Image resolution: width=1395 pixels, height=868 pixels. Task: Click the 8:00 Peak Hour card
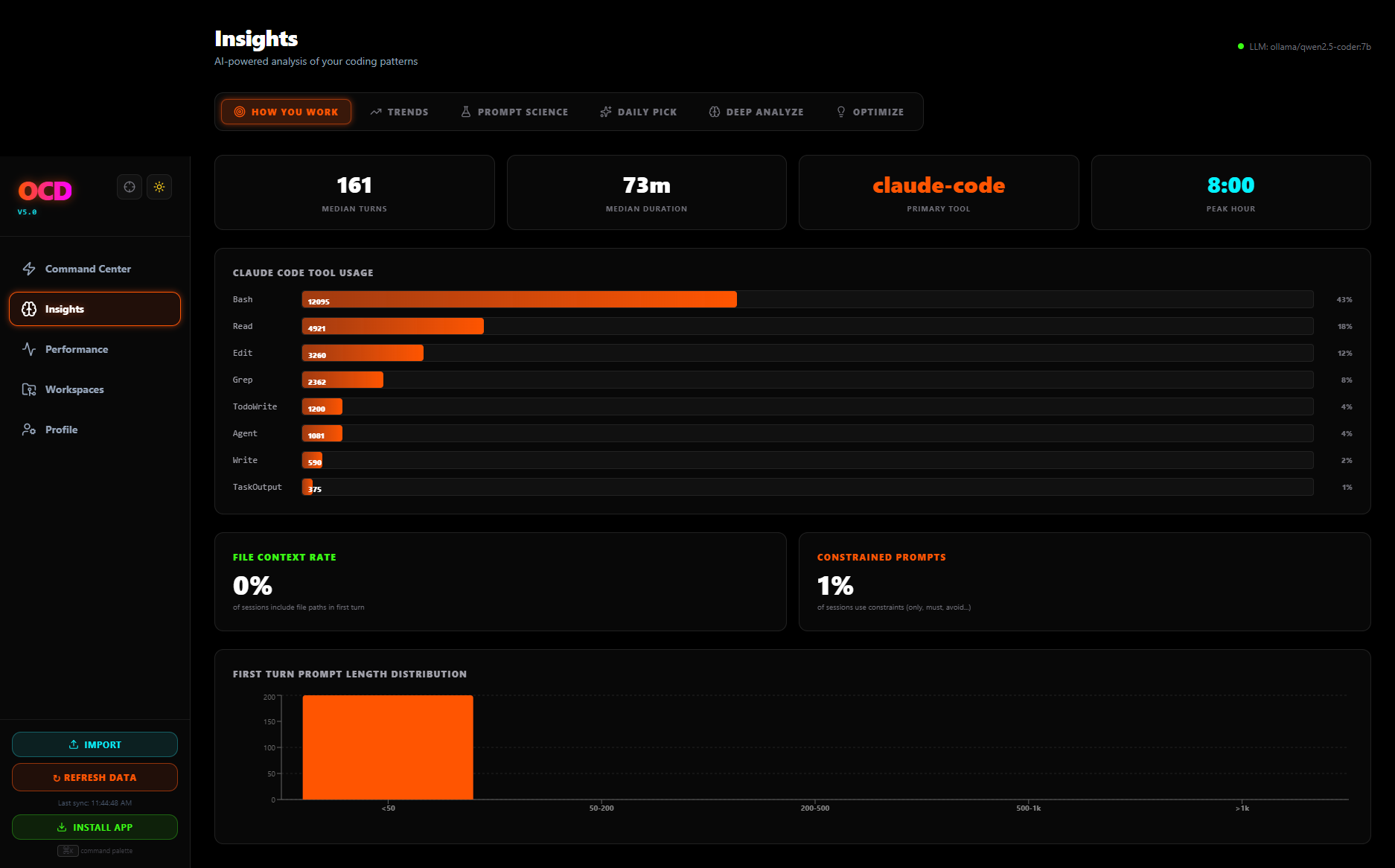pyautogui.click(x=1231, y=192)
